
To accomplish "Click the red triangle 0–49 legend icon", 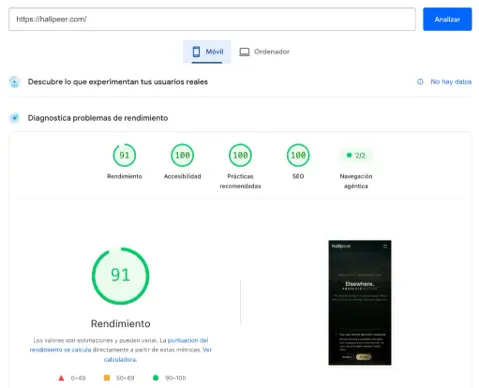I will coord(61,378).
